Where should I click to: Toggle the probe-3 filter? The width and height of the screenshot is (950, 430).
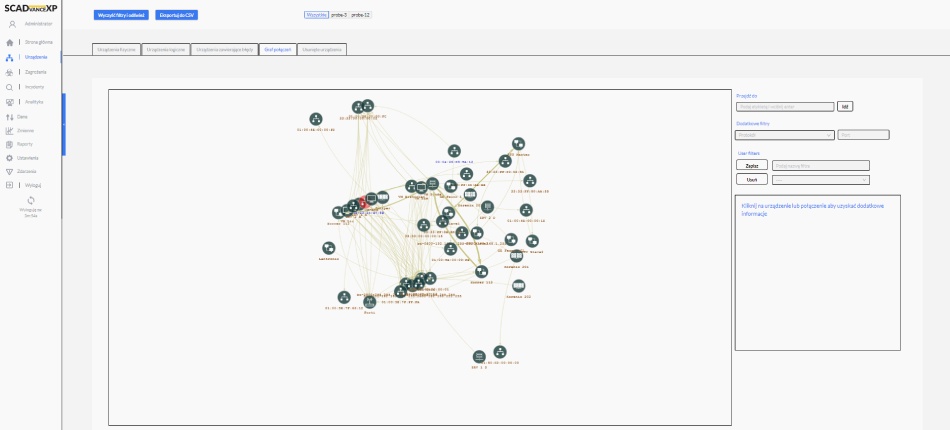click(338, 15)
